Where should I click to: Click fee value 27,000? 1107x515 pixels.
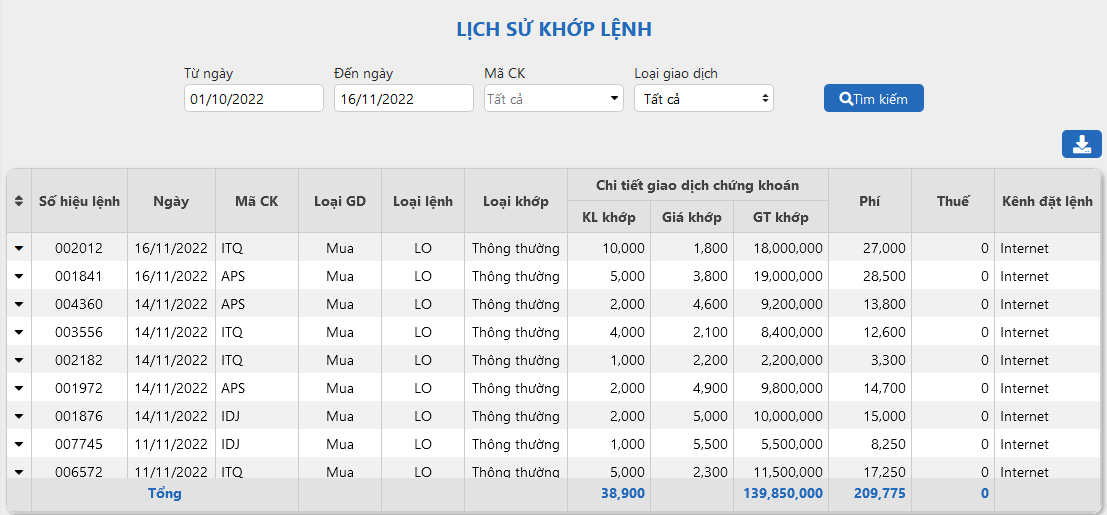[x=884, y=248]
